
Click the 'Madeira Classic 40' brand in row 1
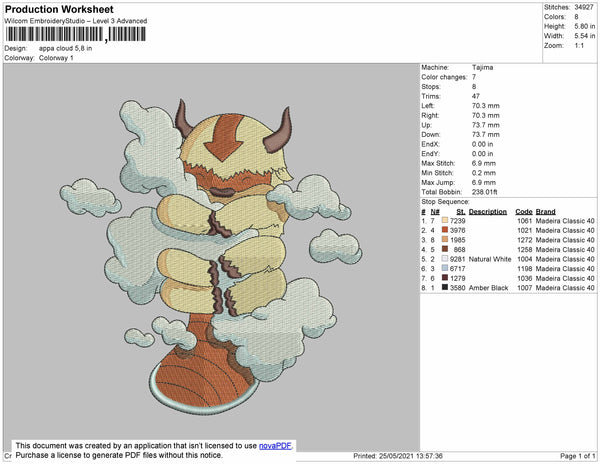pyautogui.click(x=565, y=221)
